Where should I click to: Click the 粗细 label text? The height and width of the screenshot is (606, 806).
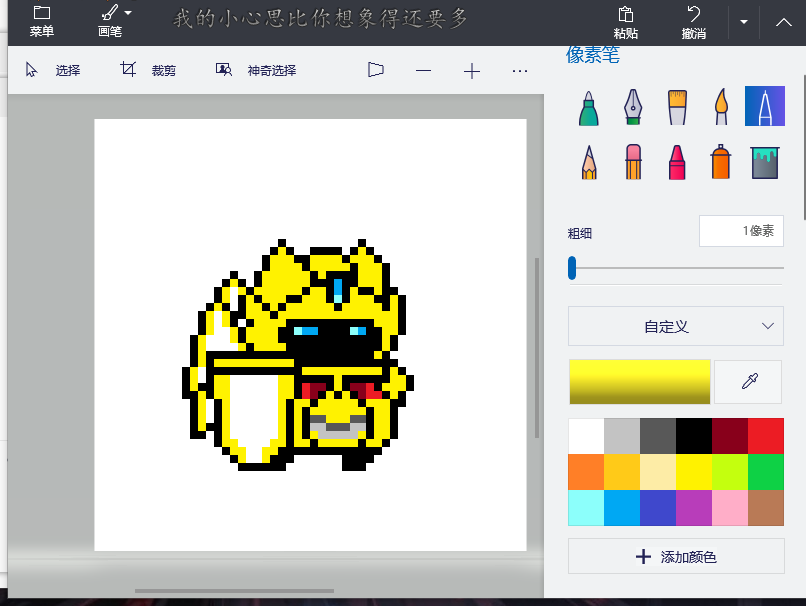click(580, 233)
